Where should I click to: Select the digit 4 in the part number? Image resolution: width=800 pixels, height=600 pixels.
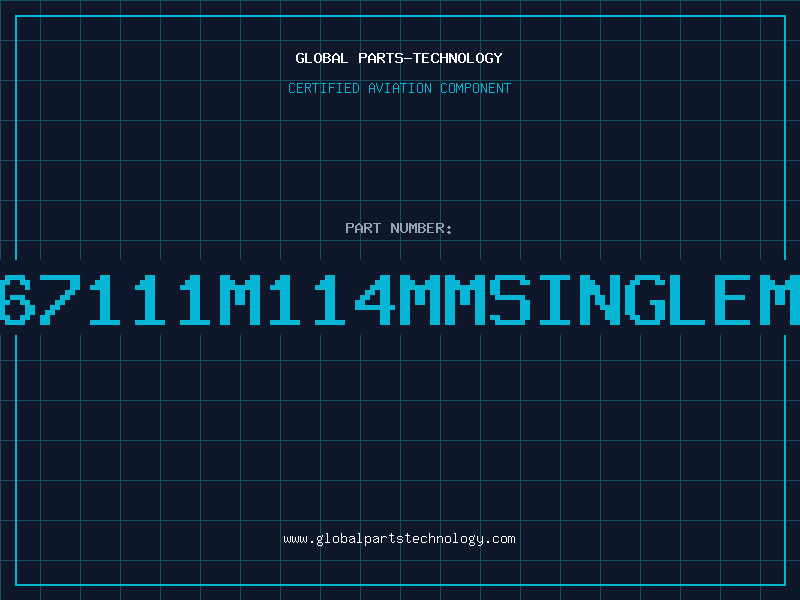pos(375,299)
